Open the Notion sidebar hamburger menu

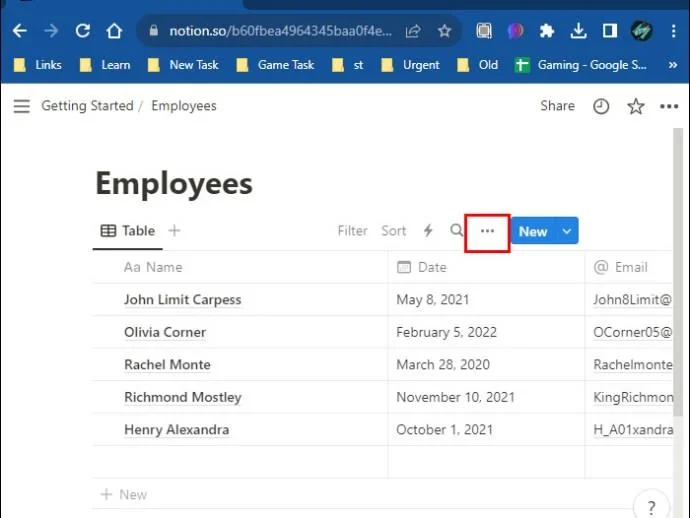[x=22, y=106]
